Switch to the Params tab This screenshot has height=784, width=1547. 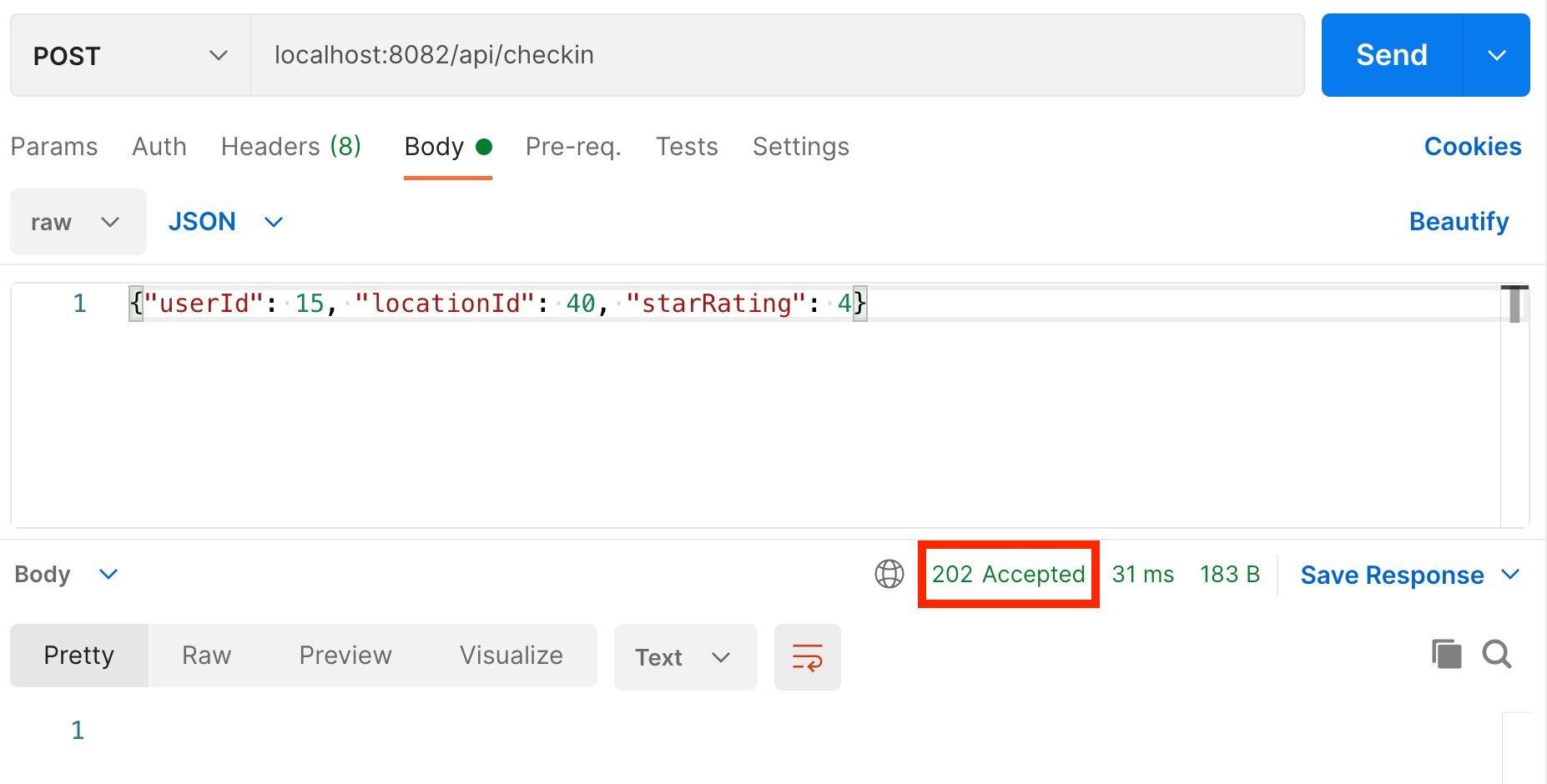click(54, 147)
